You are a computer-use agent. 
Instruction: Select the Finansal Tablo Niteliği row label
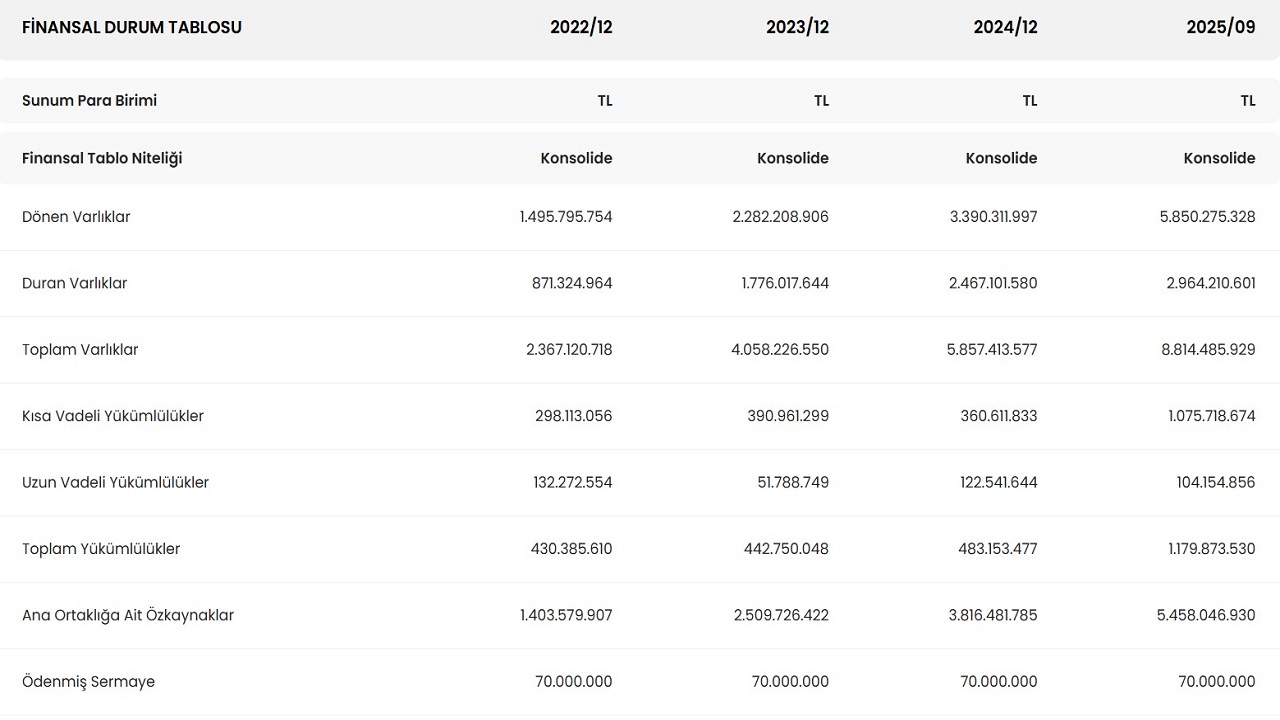click(102, 158)
